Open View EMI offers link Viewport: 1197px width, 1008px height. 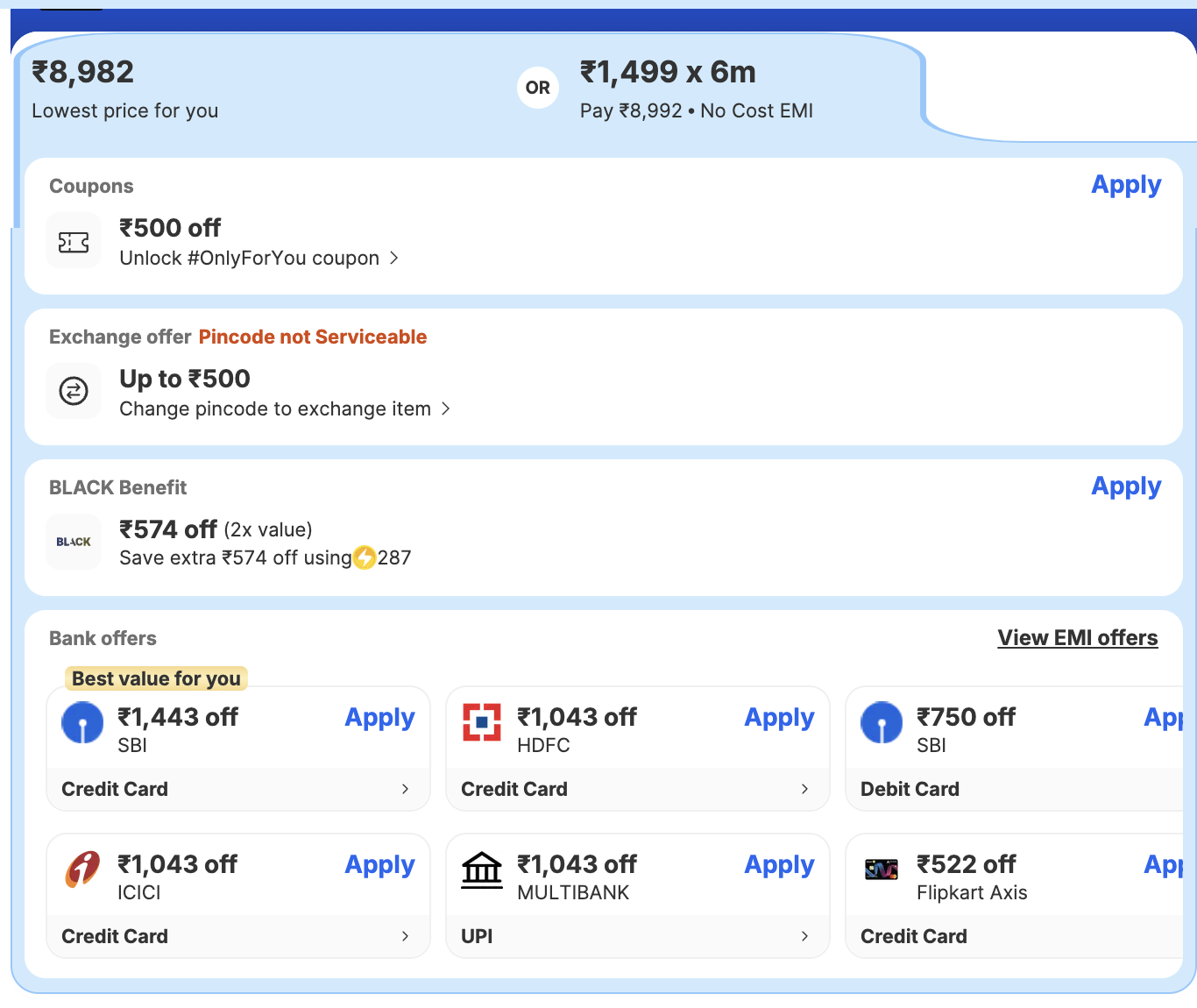coord(1077,638)
